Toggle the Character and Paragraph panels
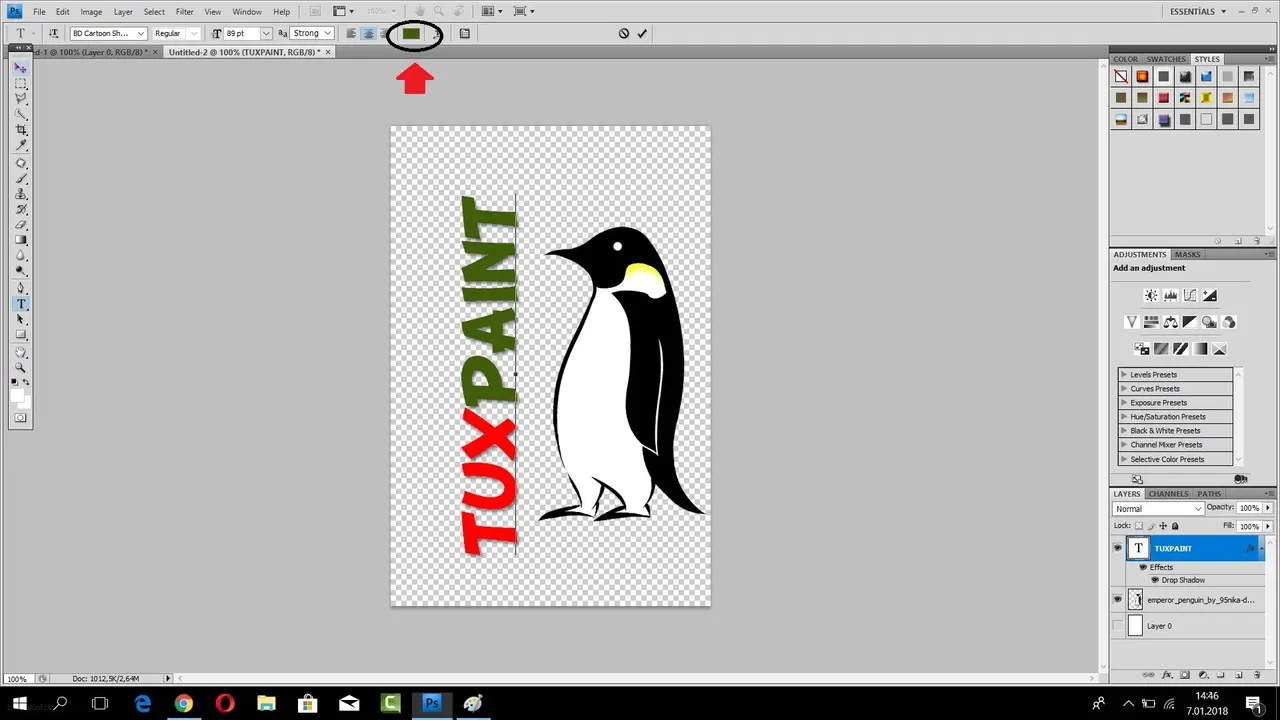Viewport: 1280px width, 720px height. coord(464,33)
